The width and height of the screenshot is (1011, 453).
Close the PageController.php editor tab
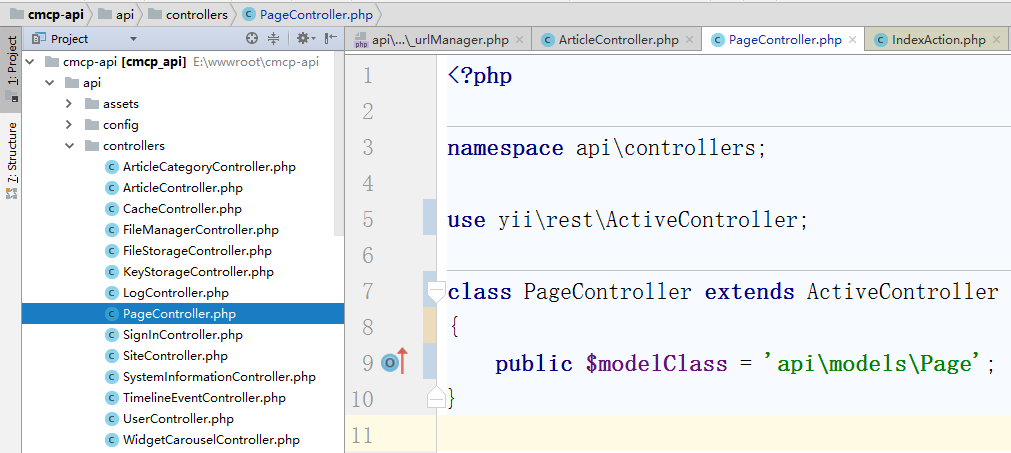[852, 41]
